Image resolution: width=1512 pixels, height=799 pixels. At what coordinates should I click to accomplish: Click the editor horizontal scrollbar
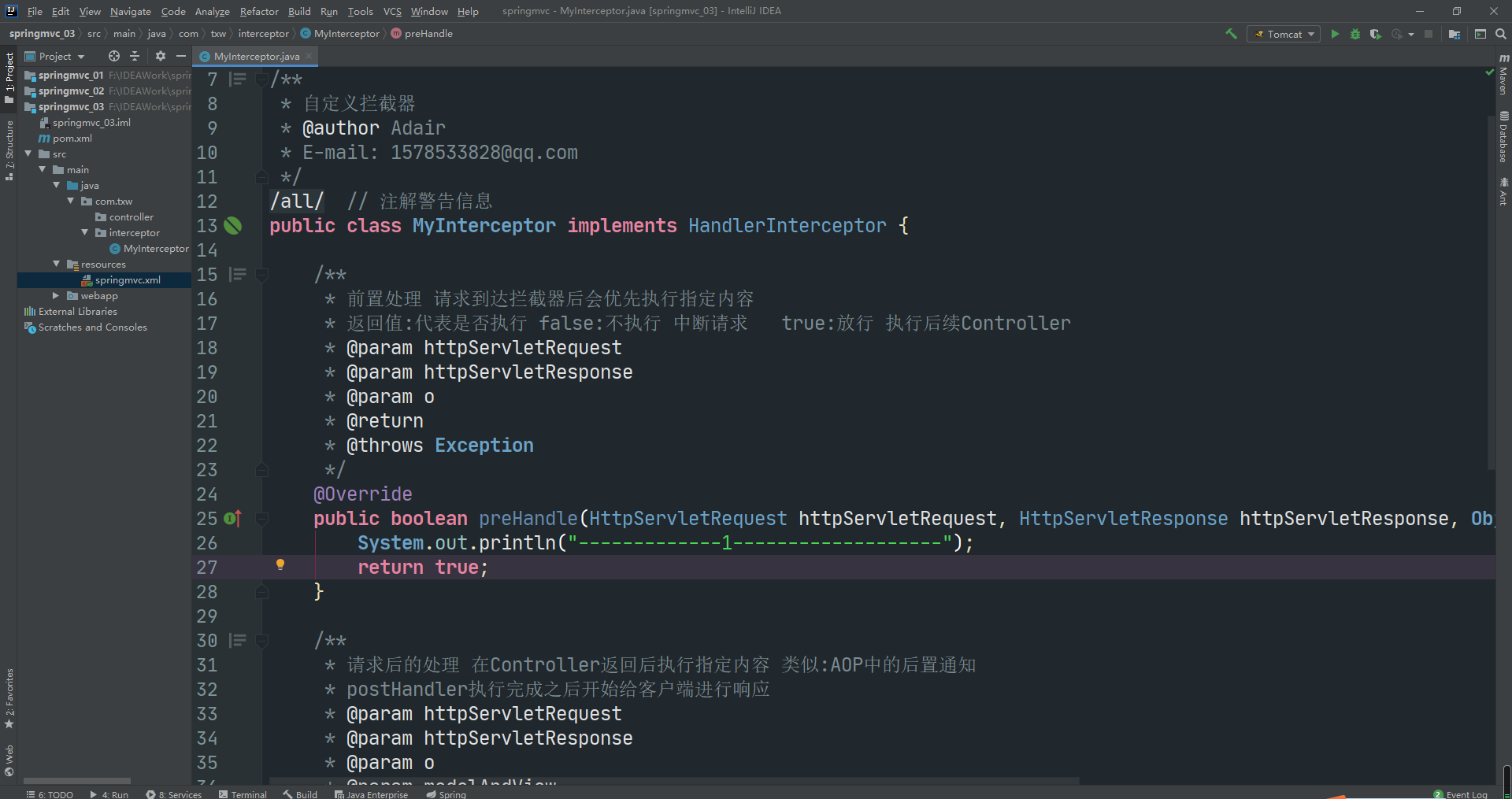(675, 780)
